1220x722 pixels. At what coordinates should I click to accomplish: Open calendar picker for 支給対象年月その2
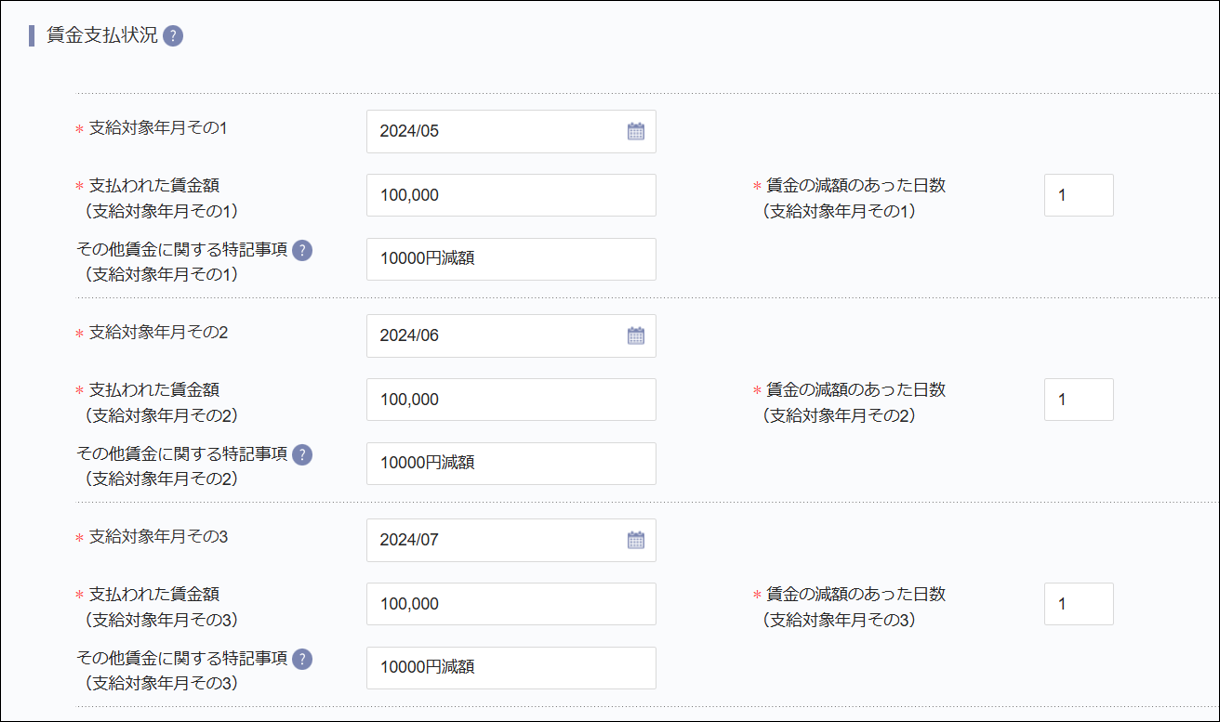pyautogui.click(x=636, y=335)
